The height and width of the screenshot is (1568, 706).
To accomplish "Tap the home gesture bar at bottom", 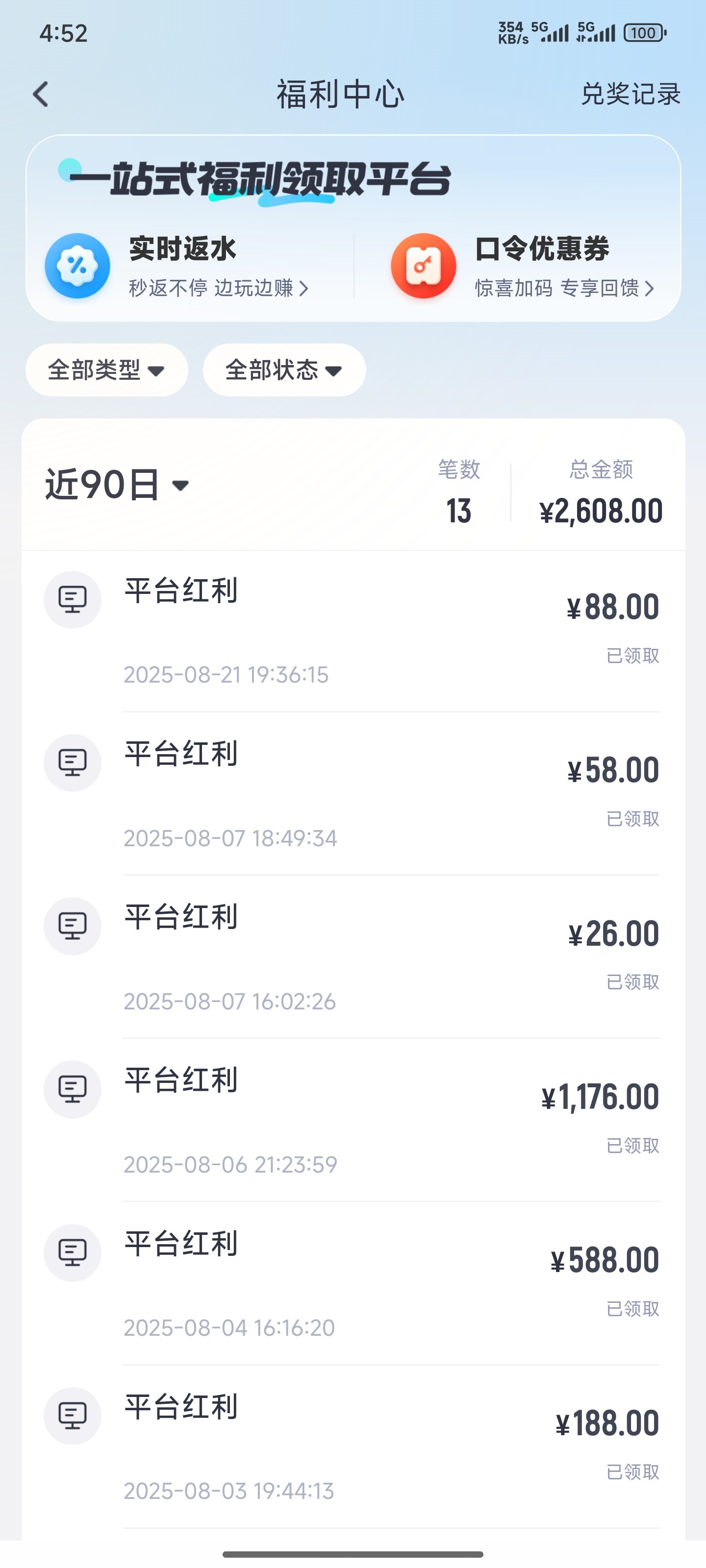I will (x=353, y=1554).
